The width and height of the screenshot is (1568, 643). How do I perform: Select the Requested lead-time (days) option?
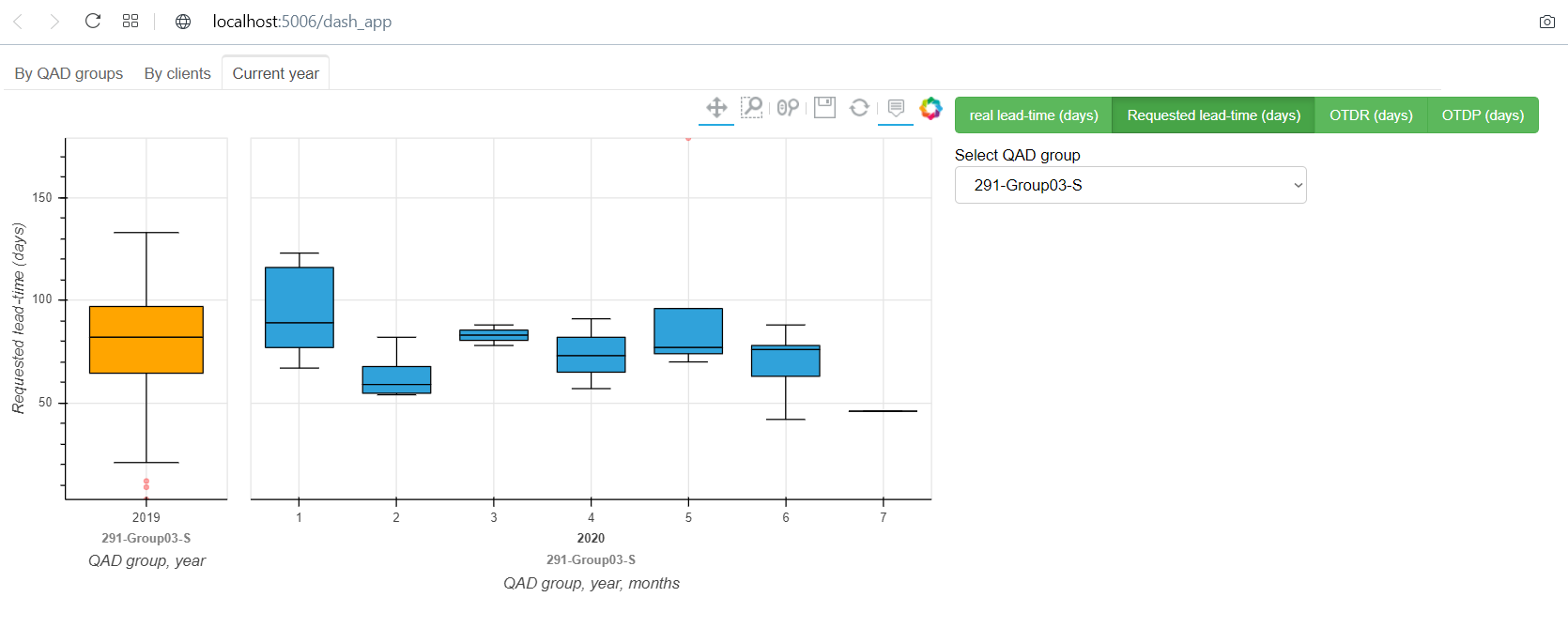(1213, 115)
